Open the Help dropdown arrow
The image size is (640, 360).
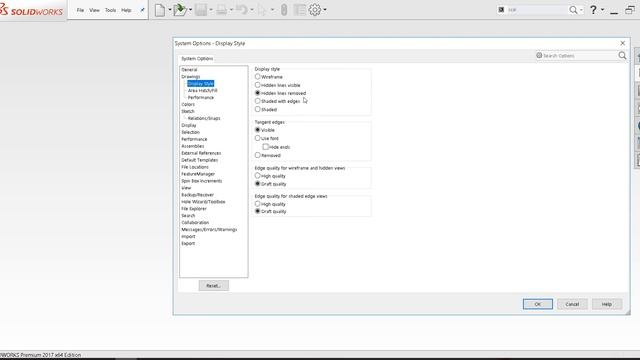point(602,10)
